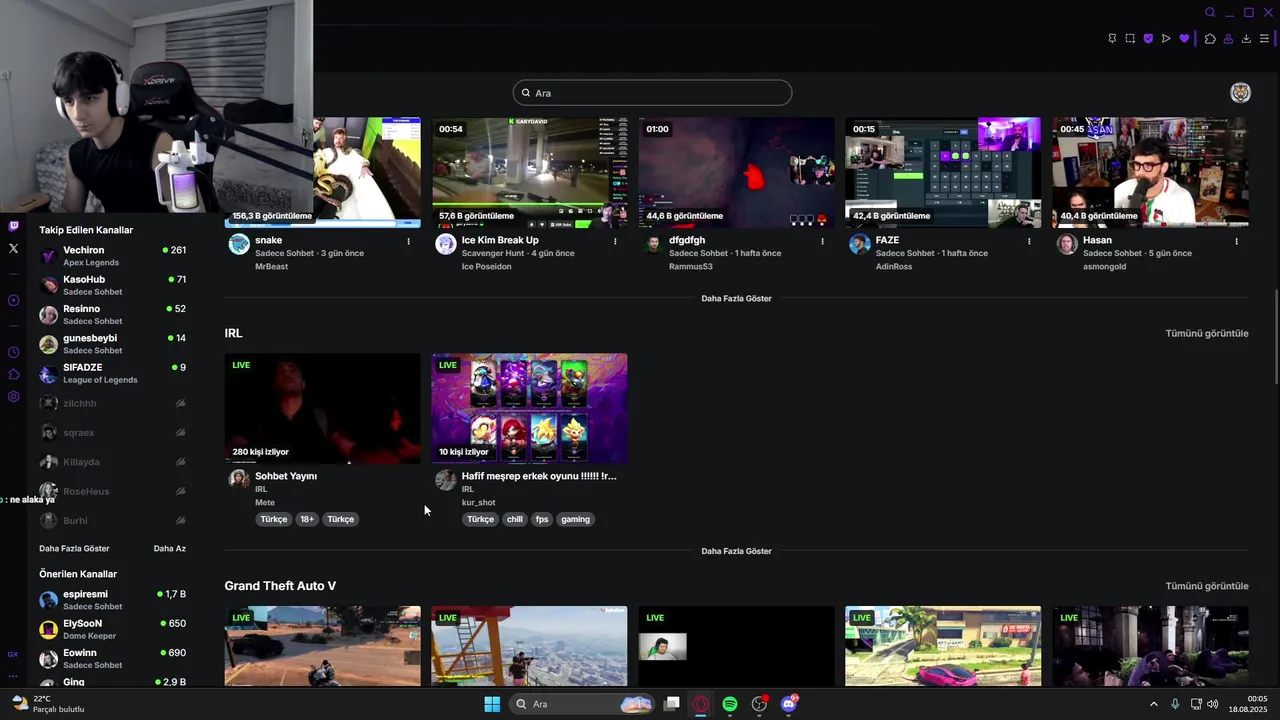Open Task View on the taskbar
Screen dimensions: 1280x720
[672, 704]
